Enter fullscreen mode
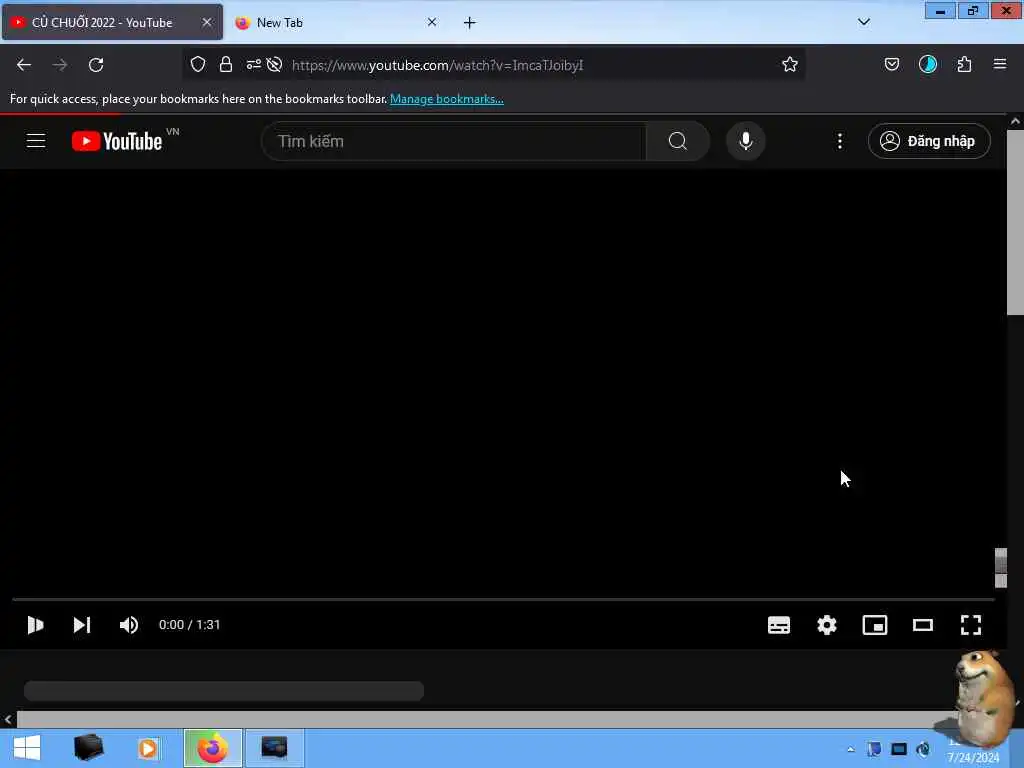The height and width of the screenshot is (768, 1024). tap(970, 625)
